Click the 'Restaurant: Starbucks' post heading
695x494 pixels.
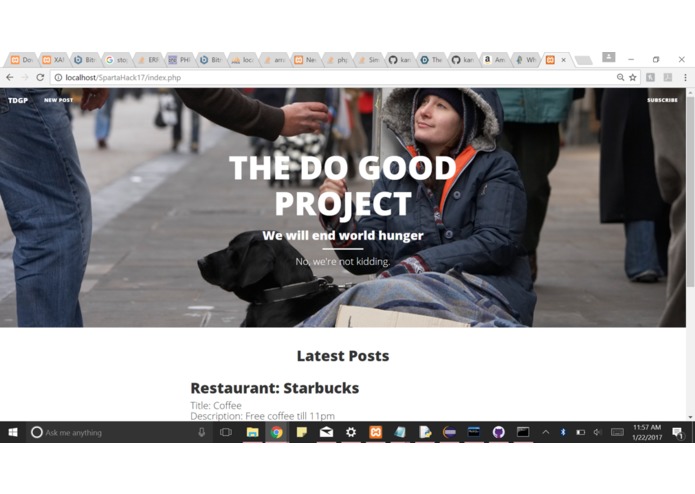click(x=275, y=388)
